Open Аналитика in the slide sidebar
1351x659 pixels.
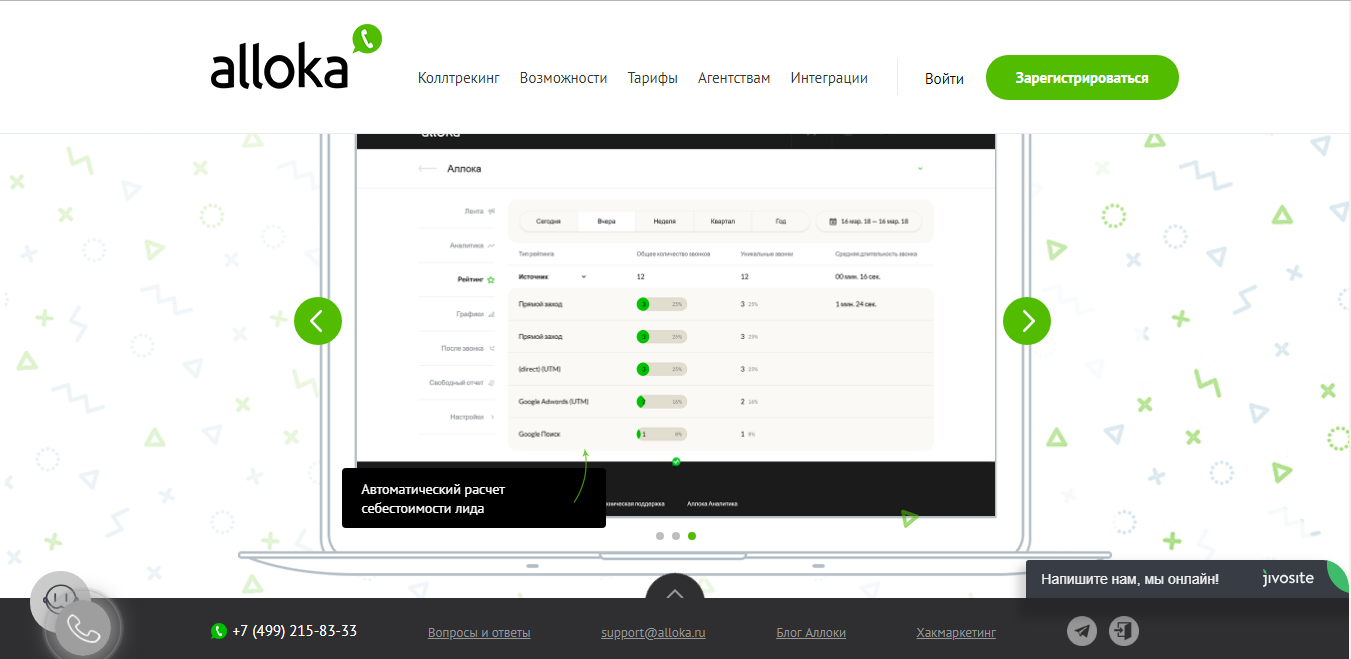473,245
